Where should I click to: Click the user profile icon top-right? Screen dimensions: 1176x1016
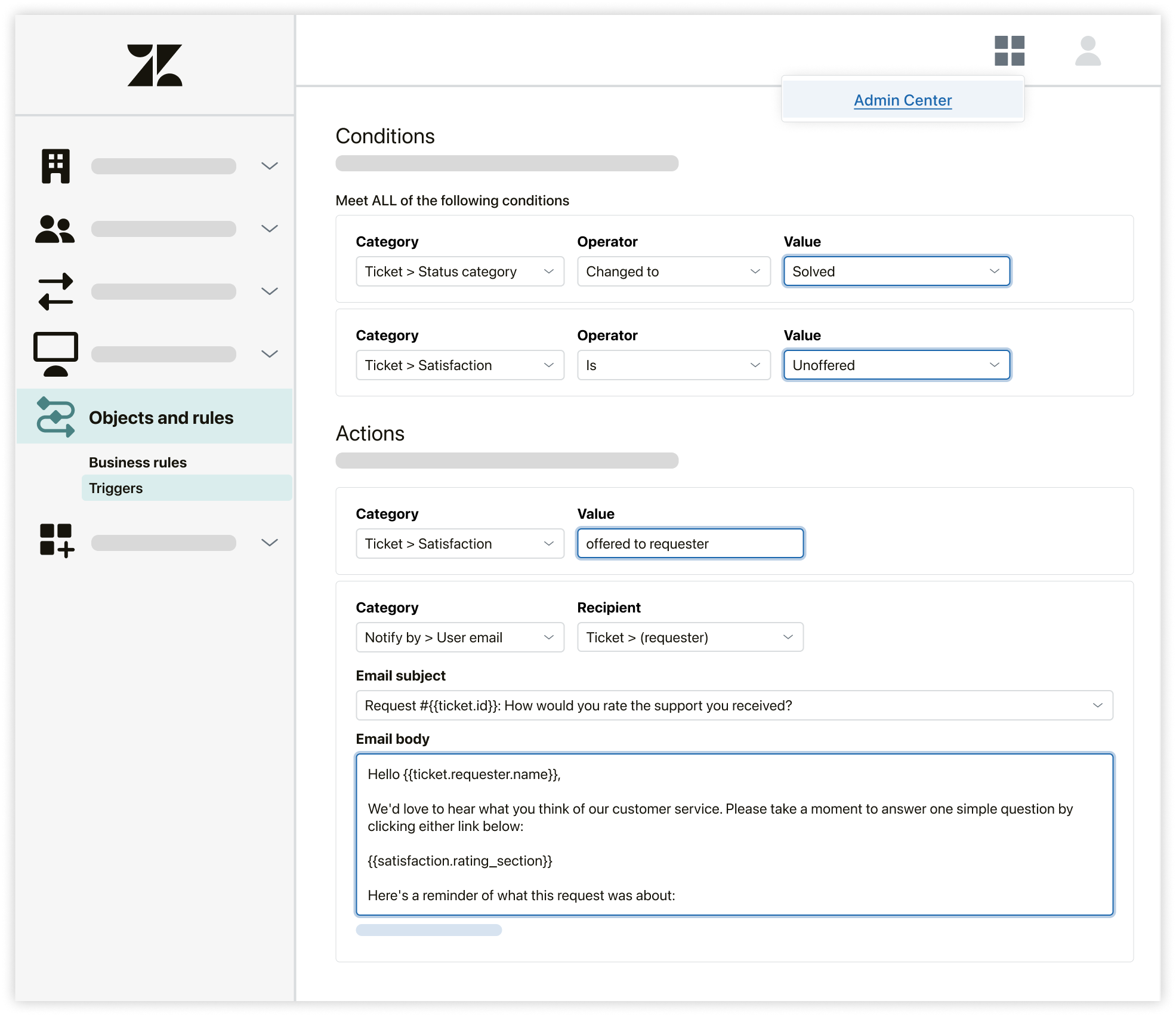(x=1088, y=51)
